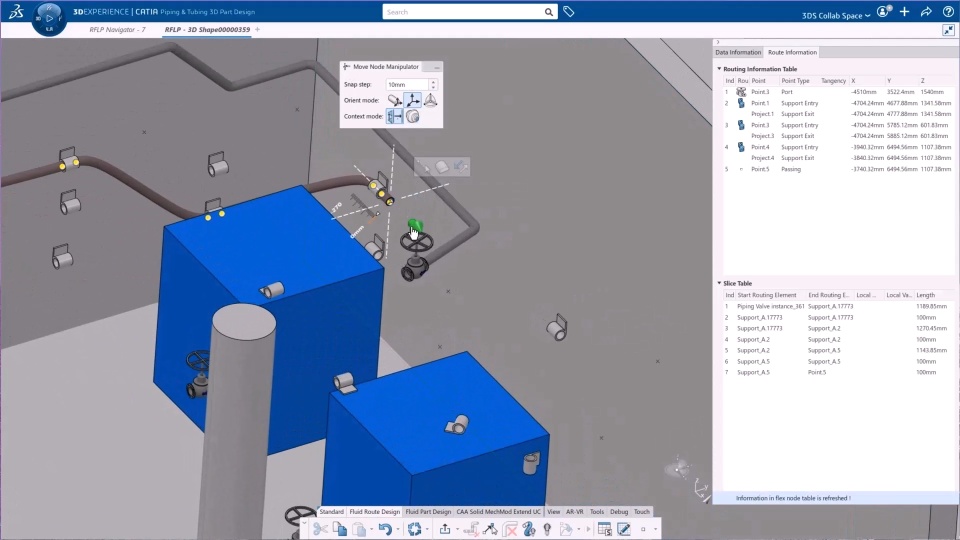The height and width of the screenshot is (540, 960).
Task: Click the search magnifier icon
Action: pos(549,12)
